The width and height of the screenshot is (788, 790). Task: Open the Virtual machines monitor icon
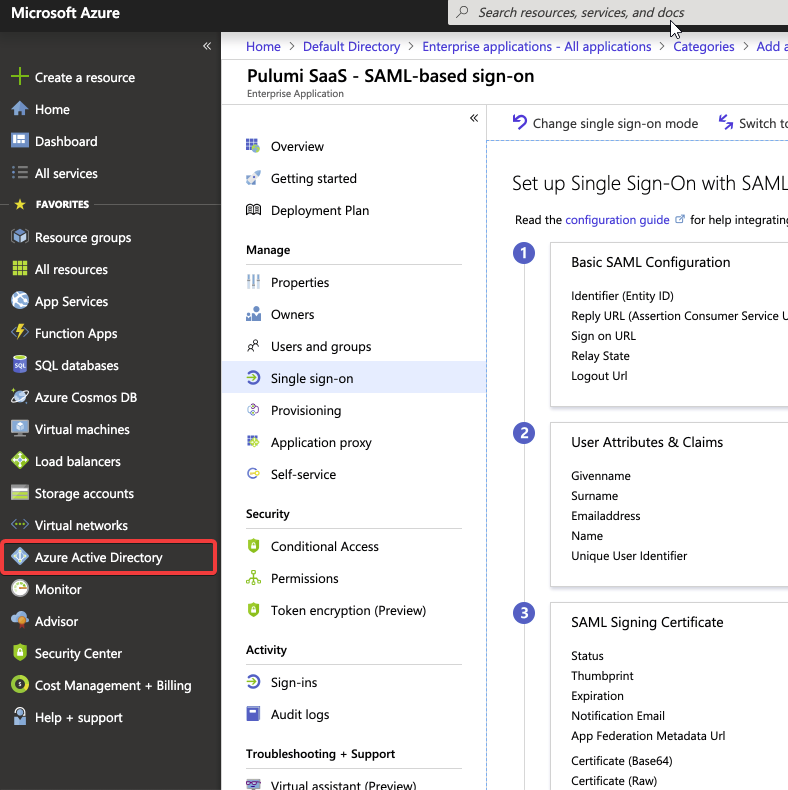(x=20, y=429)
